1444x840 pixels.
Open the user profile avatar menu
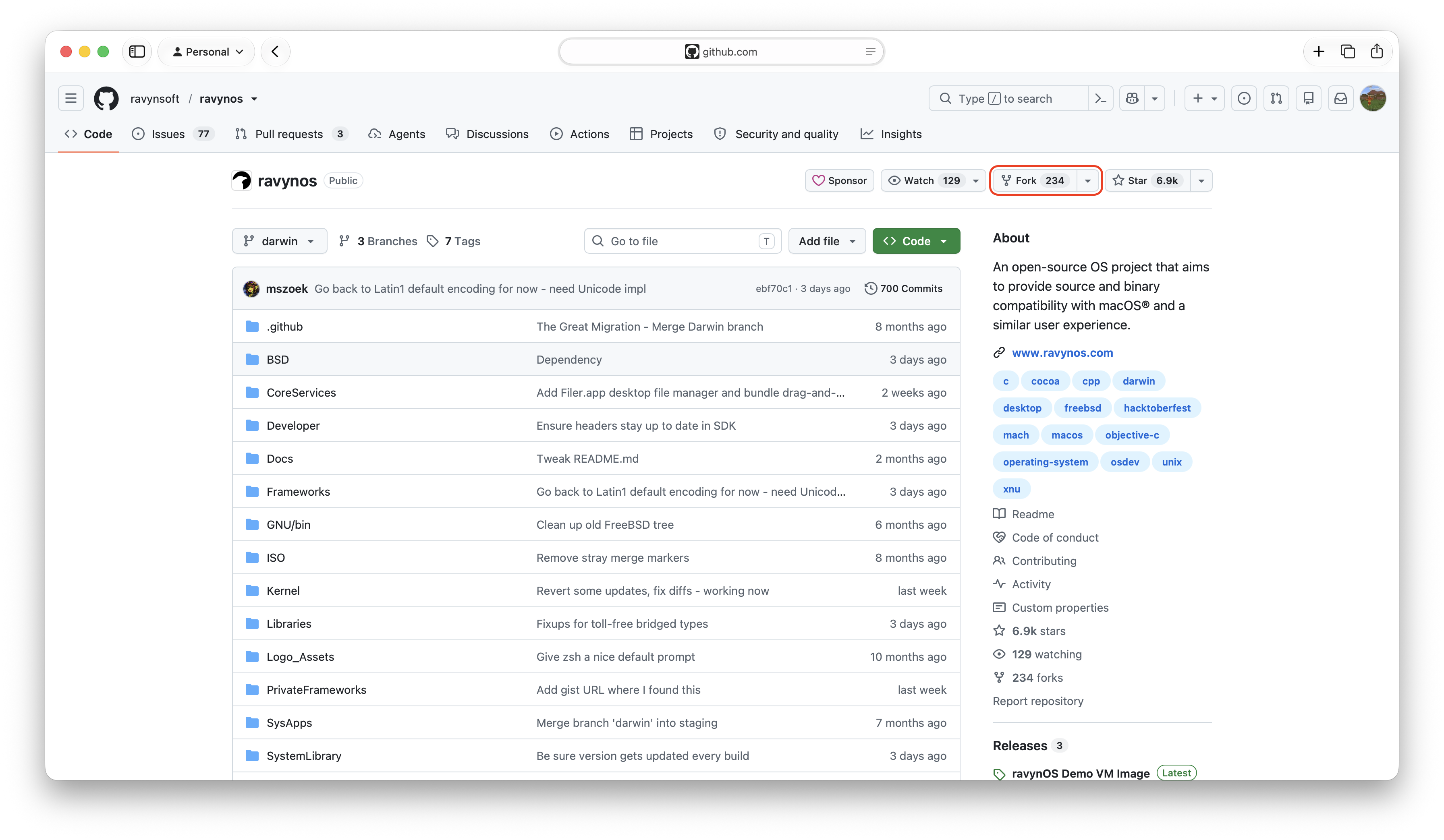pyautogui.click(x=1373, y=99)
